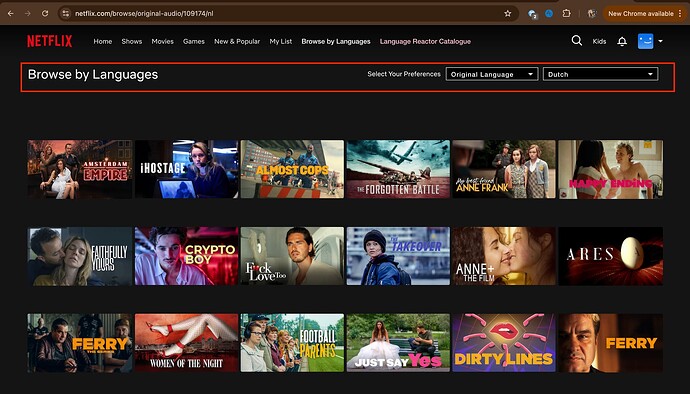Screen dimensions: 690x394
Task: Open the site information icon in address bar
Action: tap(66, 14)
